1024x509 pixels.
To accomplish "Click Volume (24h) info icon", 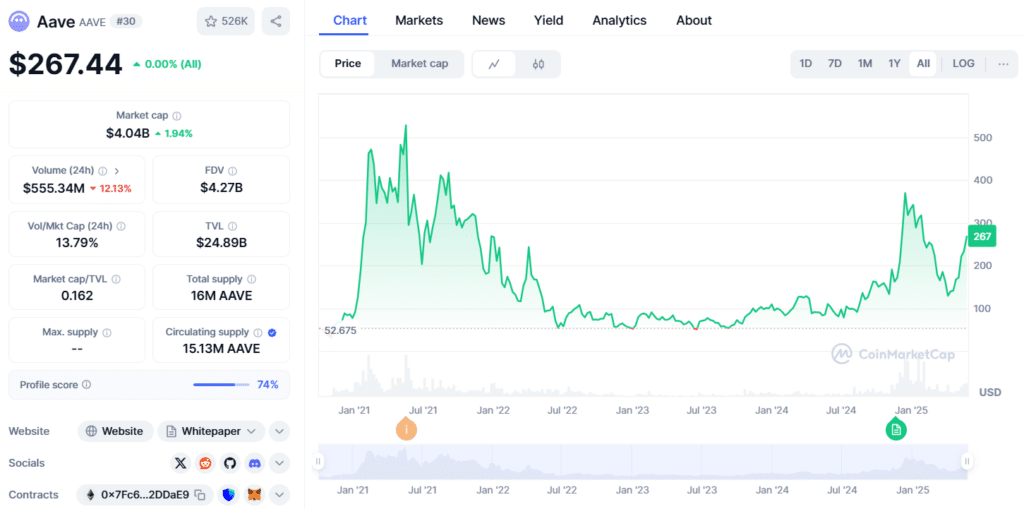I will [x=103, y=171].
